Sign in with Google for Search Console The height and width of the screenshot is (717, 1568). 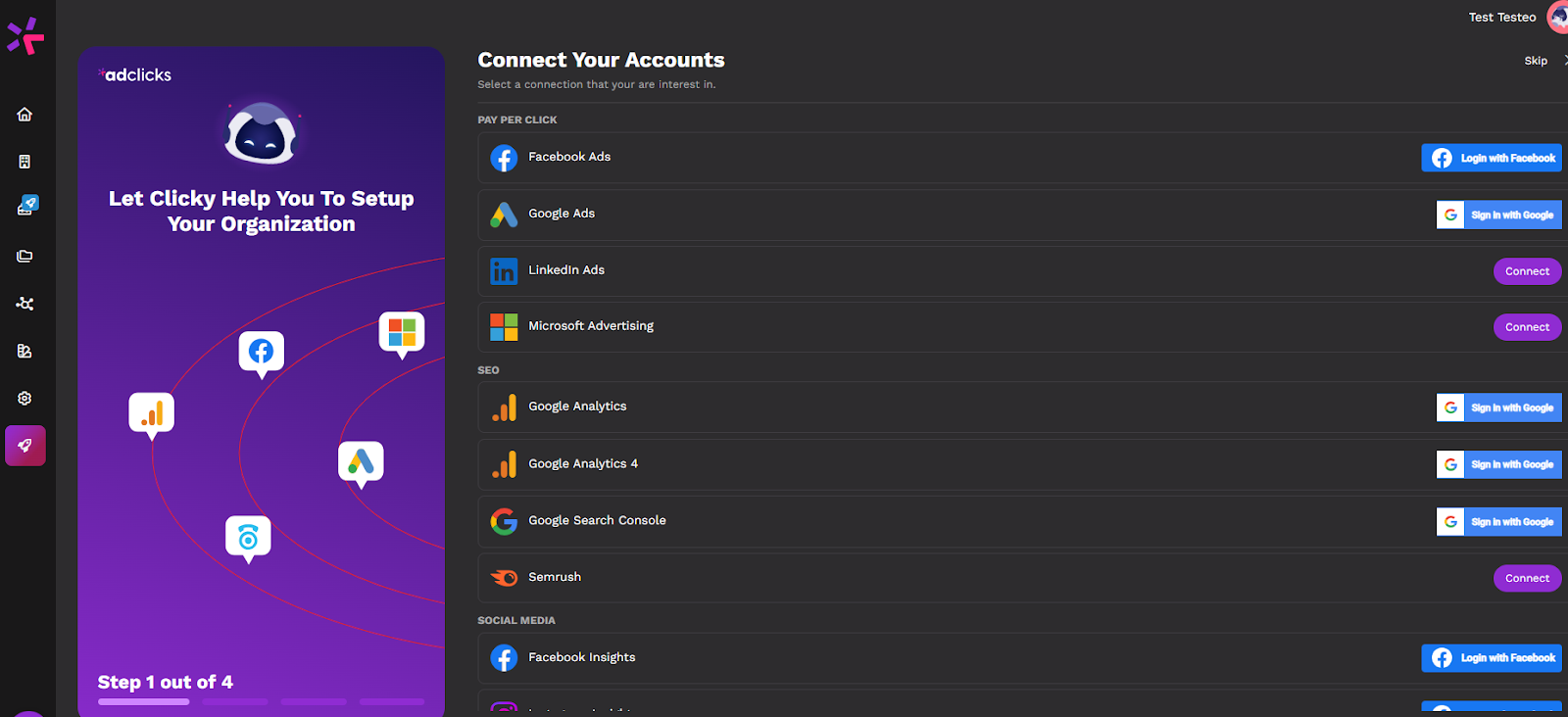click(1498, 522)
